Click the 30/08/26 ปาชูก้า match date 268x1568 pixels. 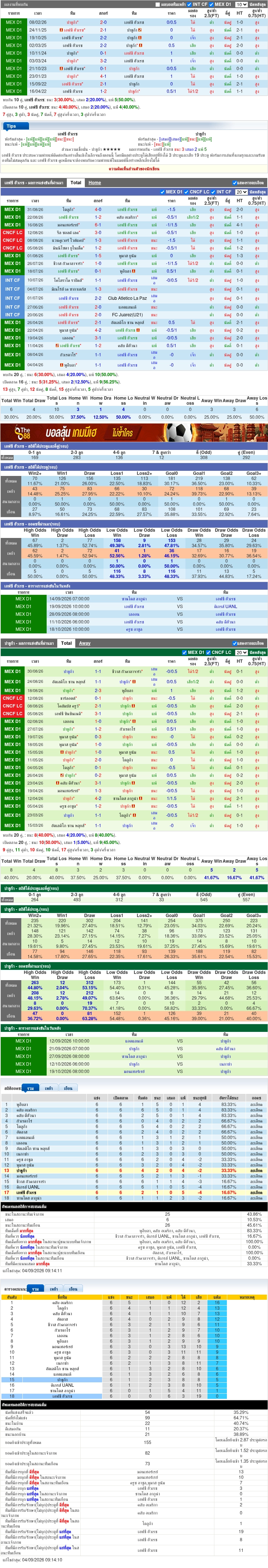(x=35, y=672)
